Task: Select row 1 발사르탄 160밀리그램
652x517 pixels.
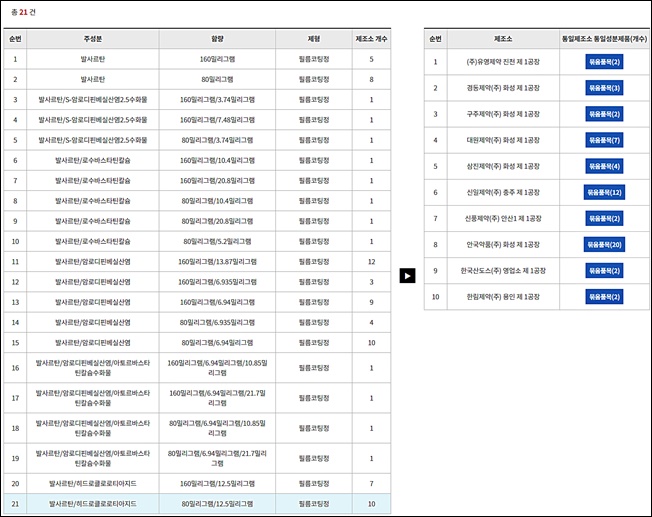Action: 197,59
